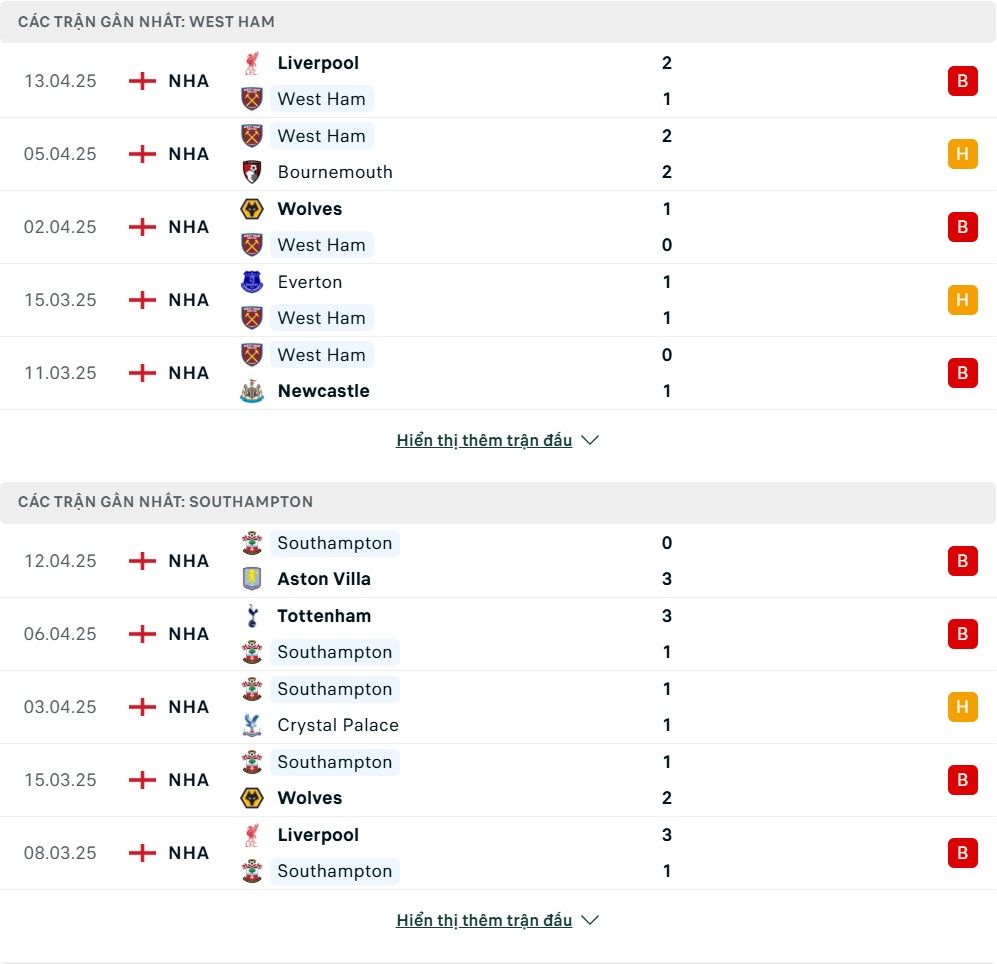Open the Southampton vs Wolves match row
The width and height of the screenshot is (997, 964).
click(498, 780)
